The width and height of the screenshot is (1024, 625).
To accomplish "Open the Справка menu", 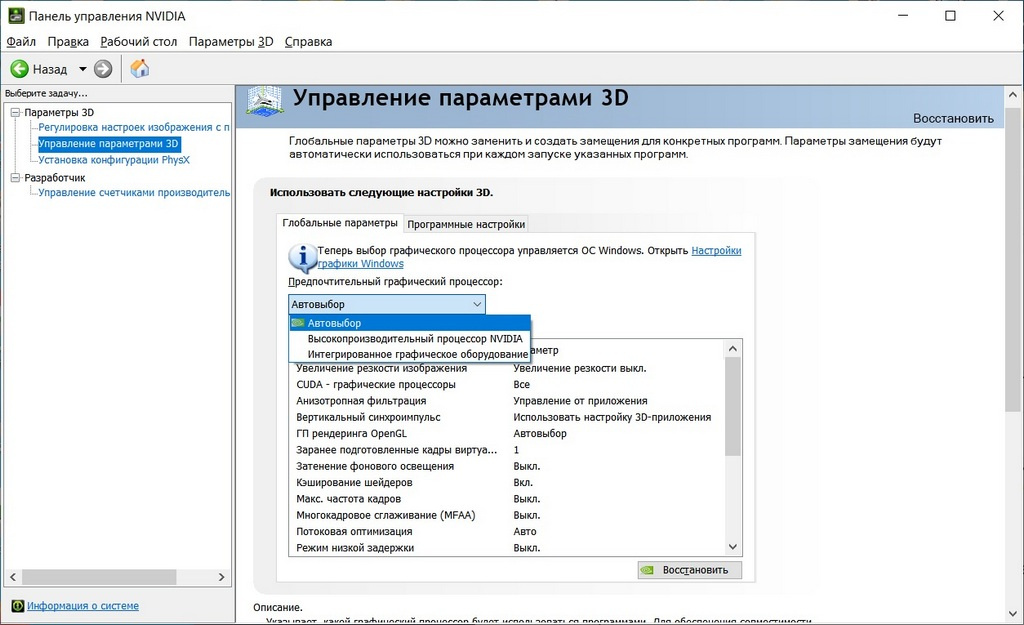I will pyautogui.click(x=308, y=42).
